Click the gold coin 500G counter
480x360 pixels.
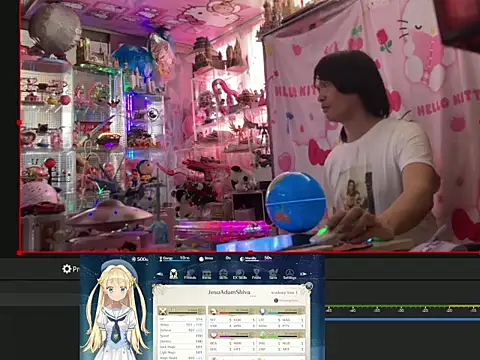tap(140, 259)
